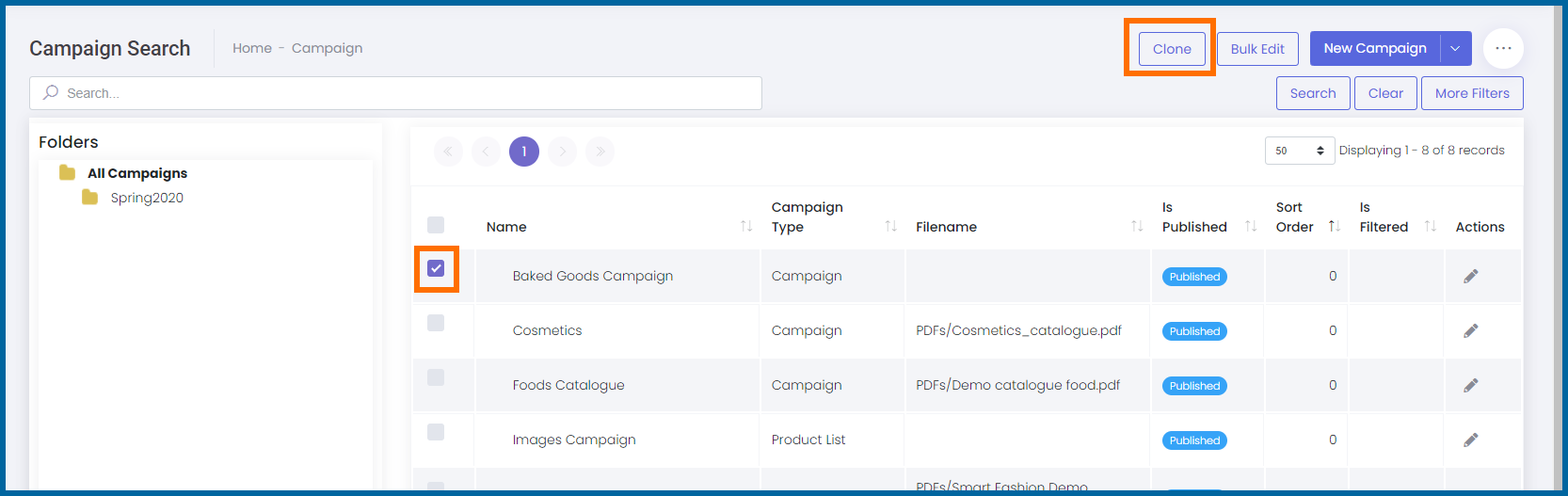Open the page size 50 dropdown
The image size is (1568, 496).
(1299, 151)
